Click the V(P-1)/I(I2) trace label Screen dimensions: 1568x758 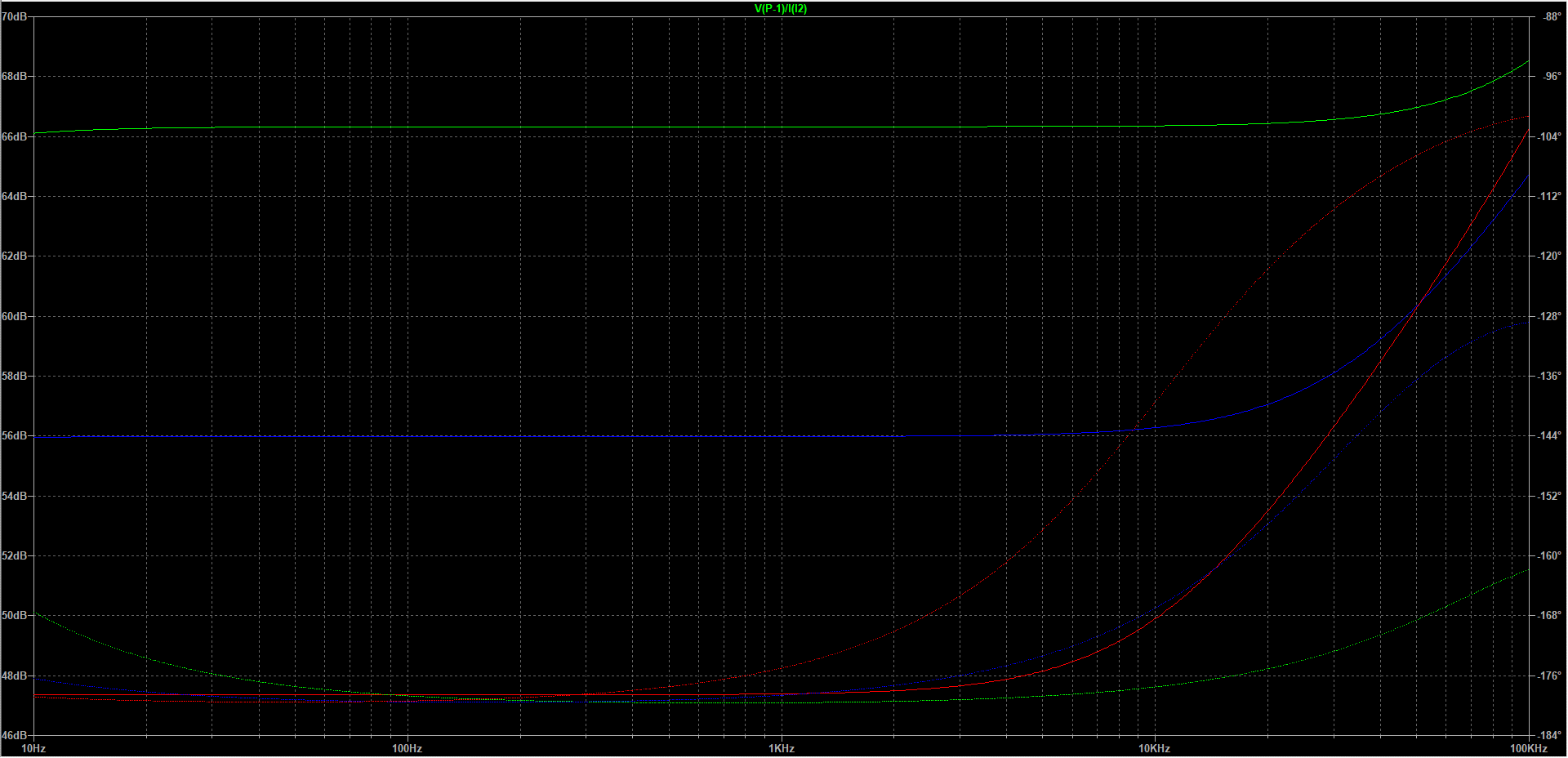click(781, 9)
